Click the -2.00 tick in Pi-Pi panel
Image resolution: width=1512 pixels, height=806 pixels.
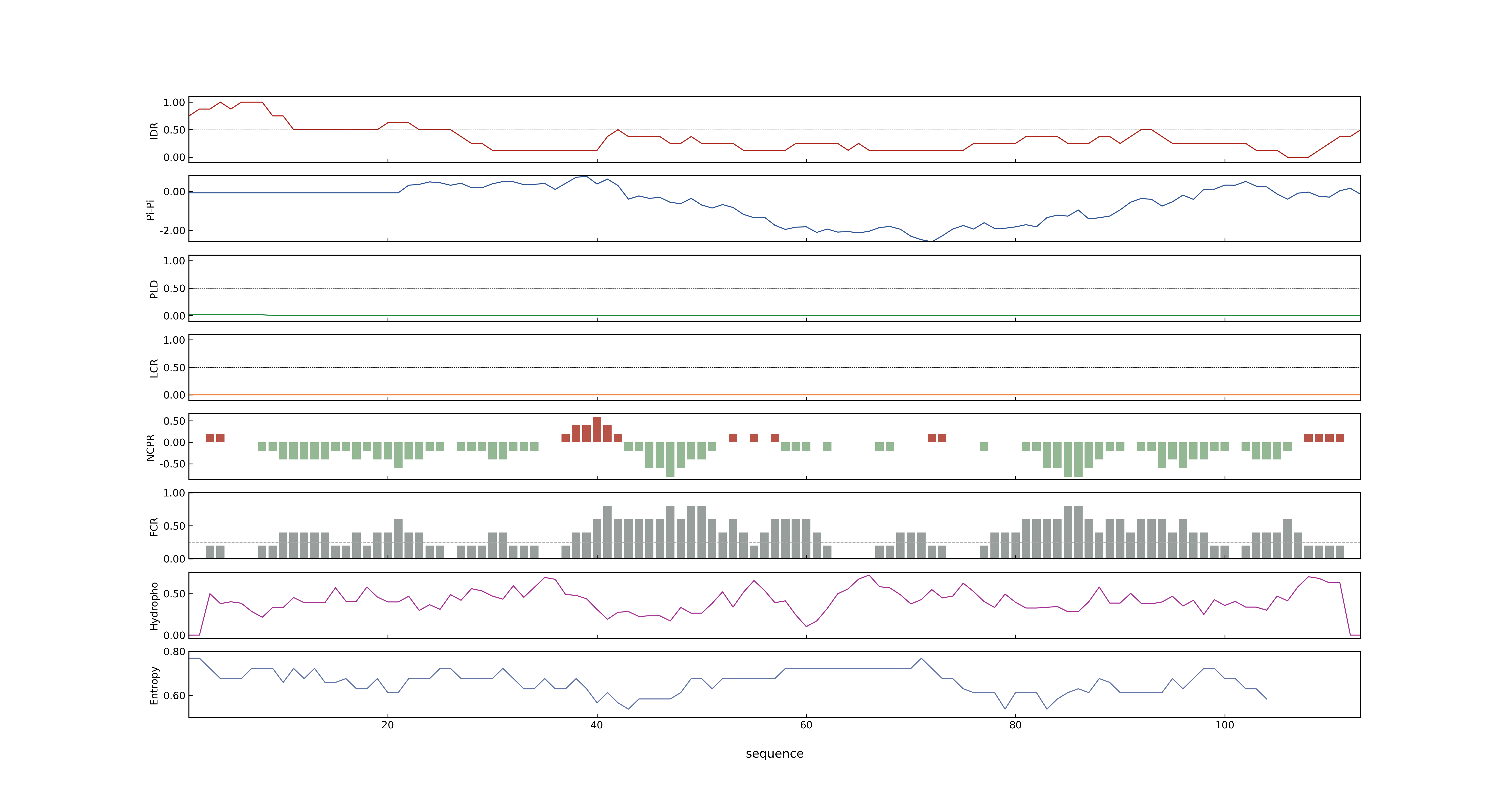[x=172, y=230]
